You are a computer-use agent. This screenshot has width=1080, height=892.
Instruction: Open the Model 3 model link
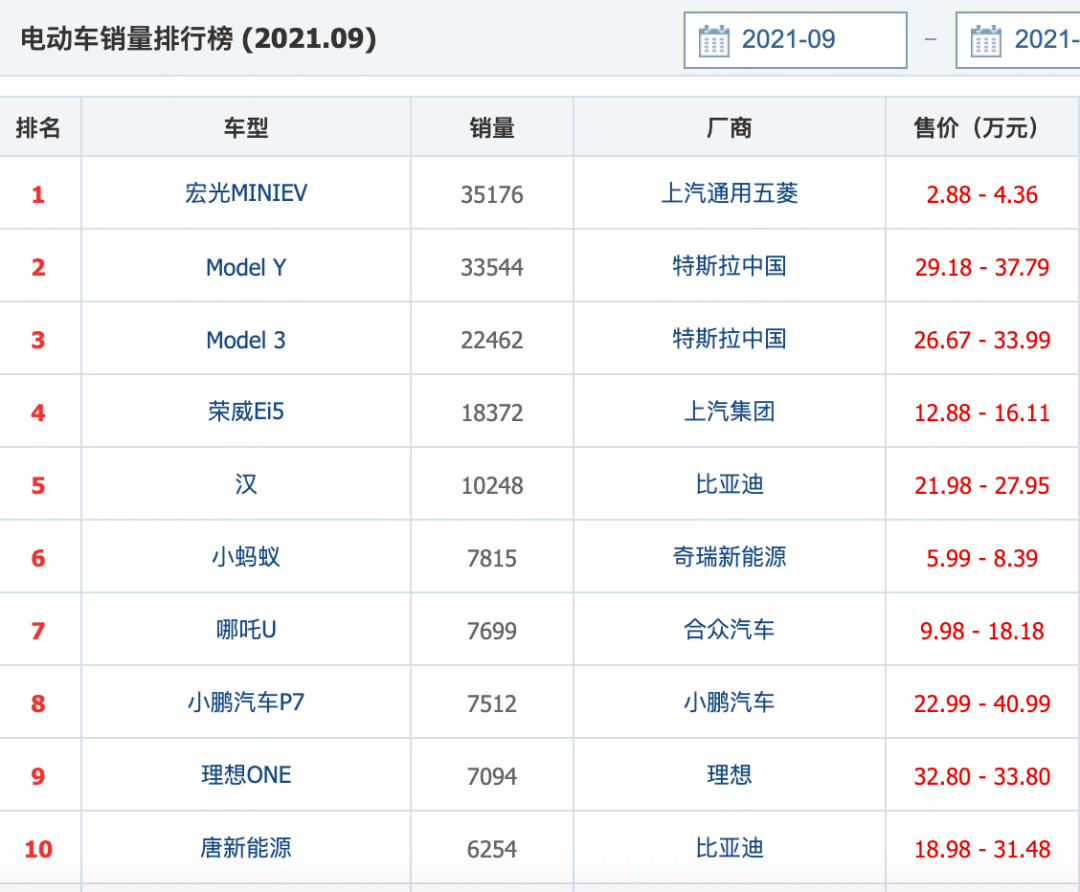[x=246, y=340]
